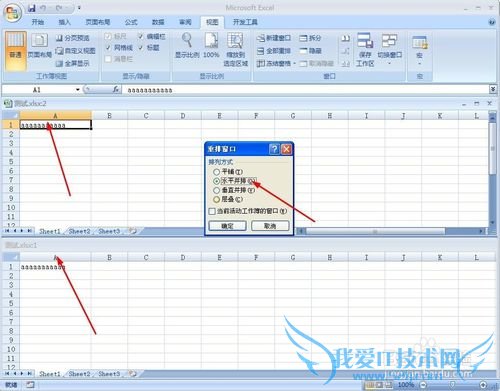Select Tiled (平铺) radio option
Screen dimensions: 500x391
pyautogui.click(x=217, y=172)
